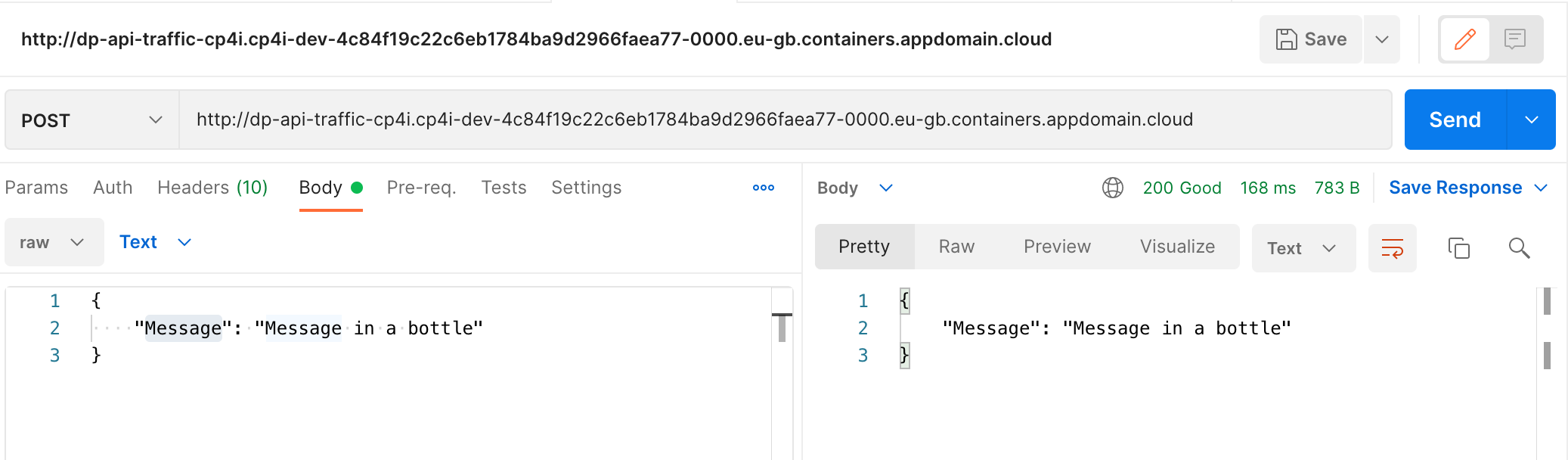The width and height of the screenshot is (1568, 460).
Task: Click line number 3 in request editor
Action: pyautogui.click(x=54, y=356)
